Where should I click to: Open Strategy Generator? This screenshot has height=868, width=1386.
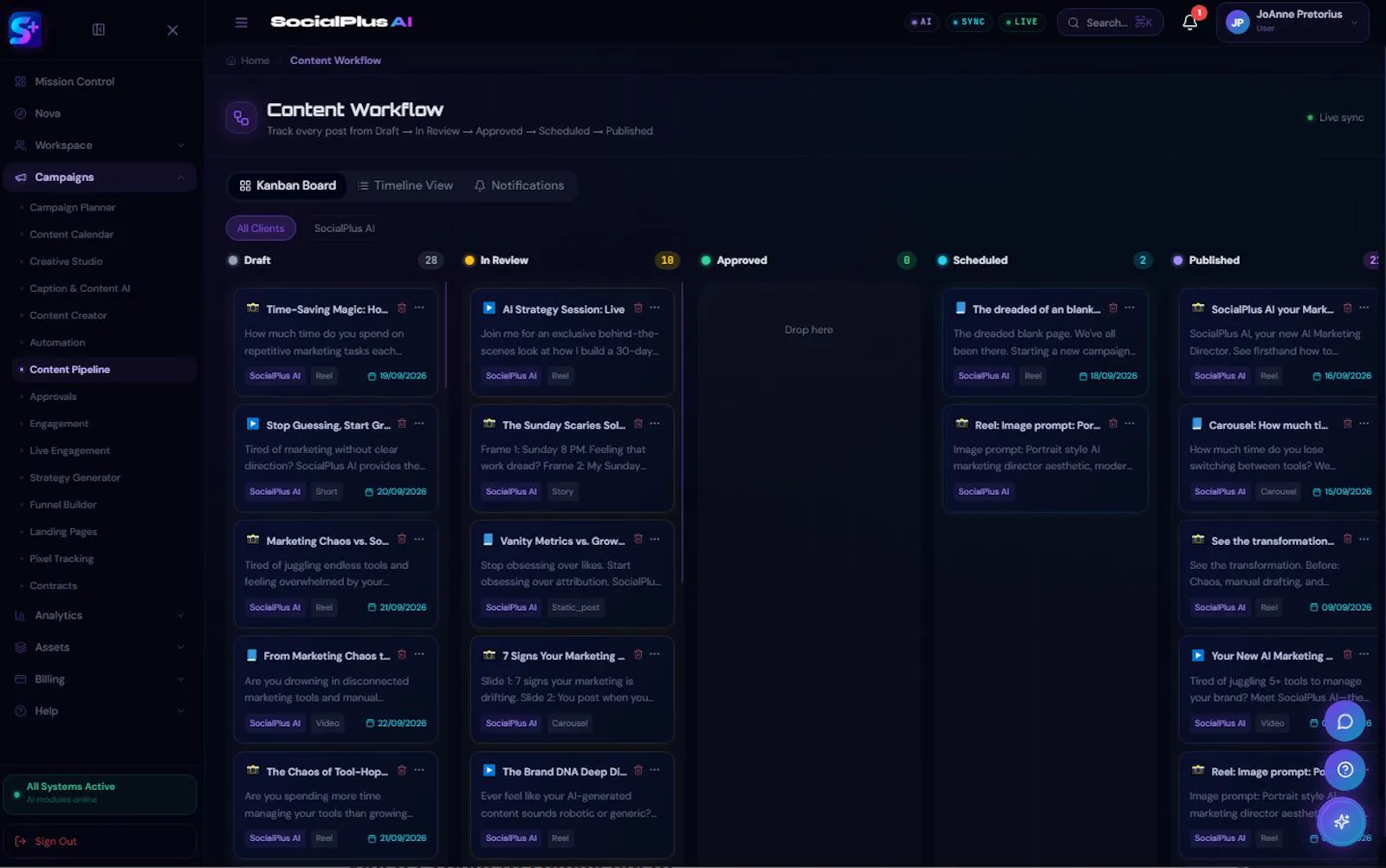(75, 478)
